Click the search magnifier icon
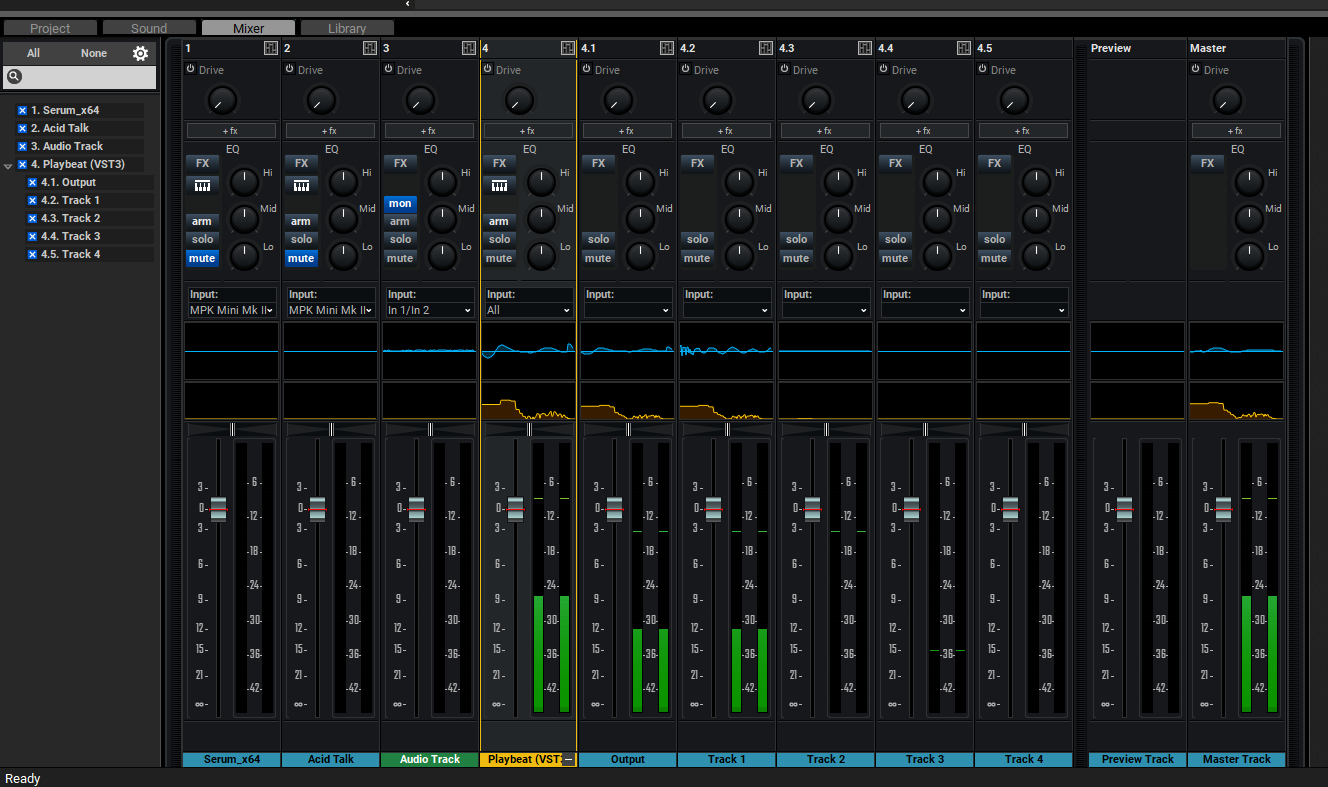 (14, 76)
